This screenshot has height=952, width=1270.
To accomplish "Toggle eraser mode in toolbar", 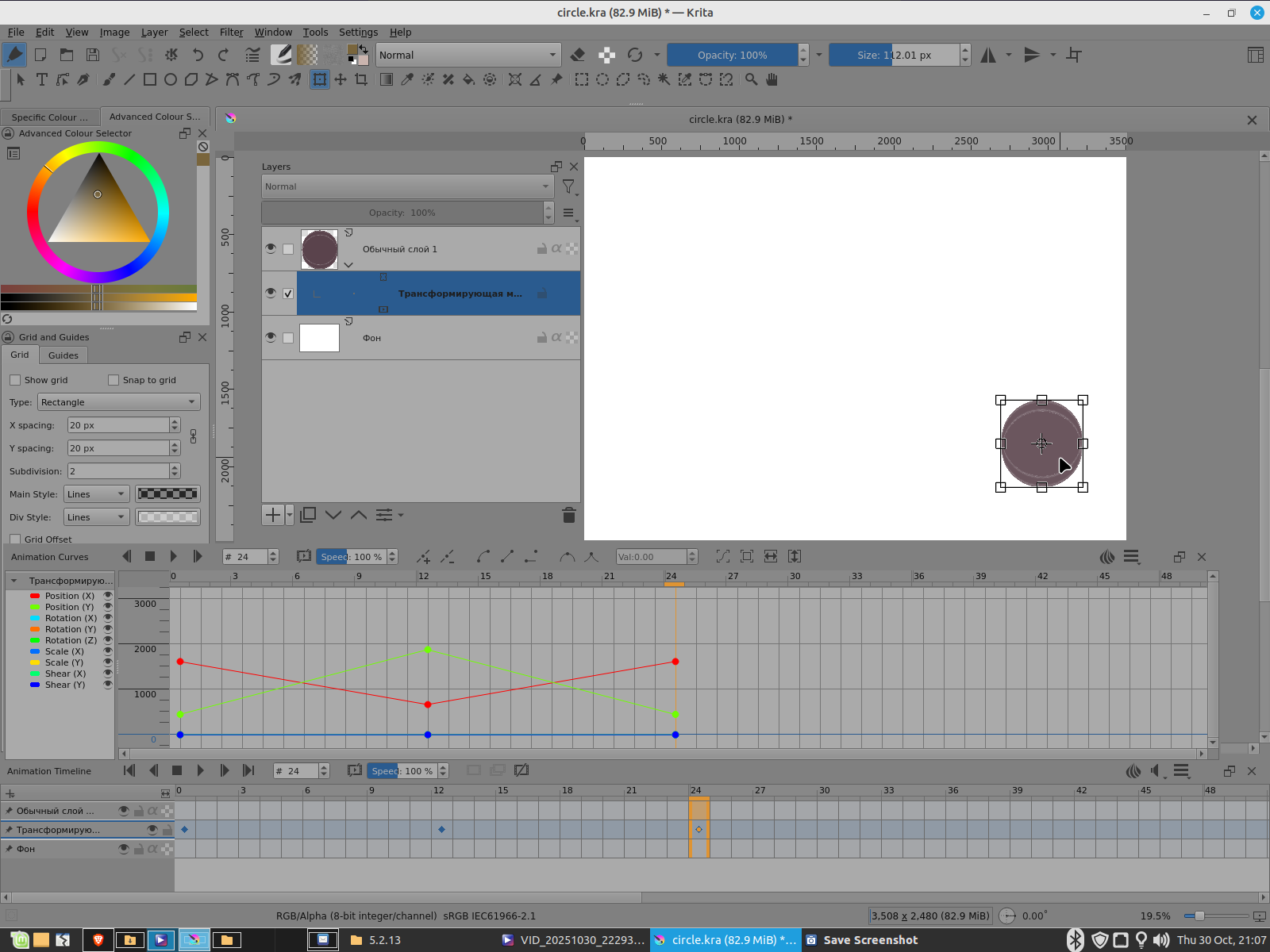I will pos(578,55).
